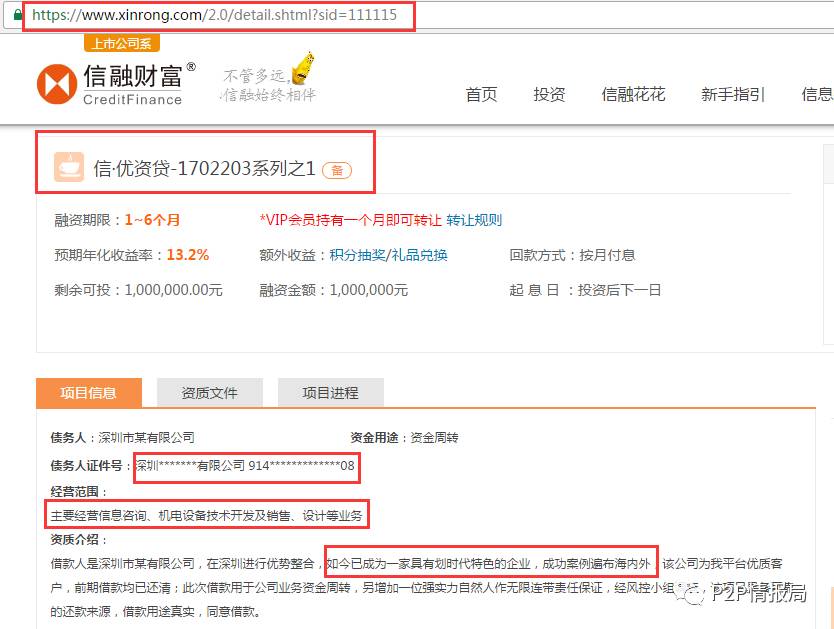
Task: Switch to the 项目进程 tab
Action: click(x=330, y=393)
